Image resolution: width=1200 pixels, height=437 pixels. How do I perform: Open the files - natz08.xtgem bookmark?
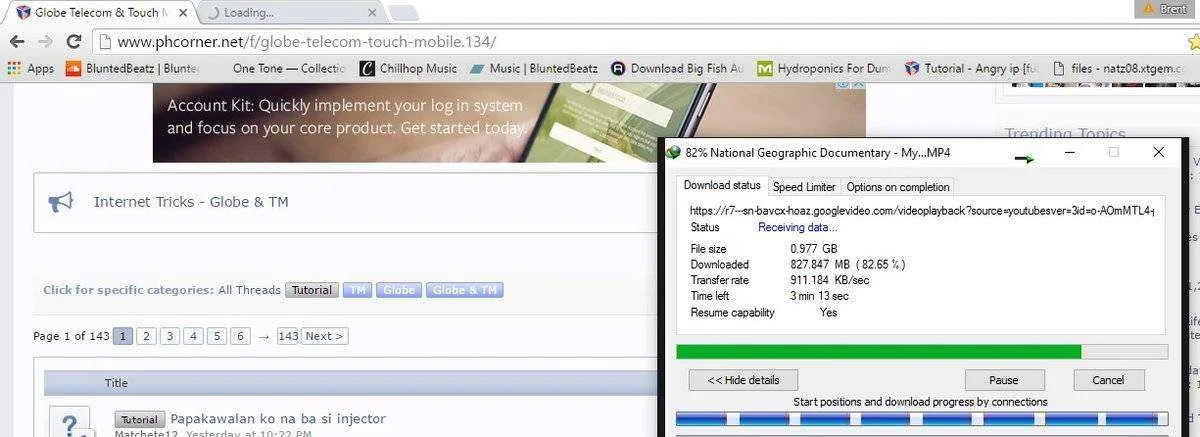[x=1117, y=69]
